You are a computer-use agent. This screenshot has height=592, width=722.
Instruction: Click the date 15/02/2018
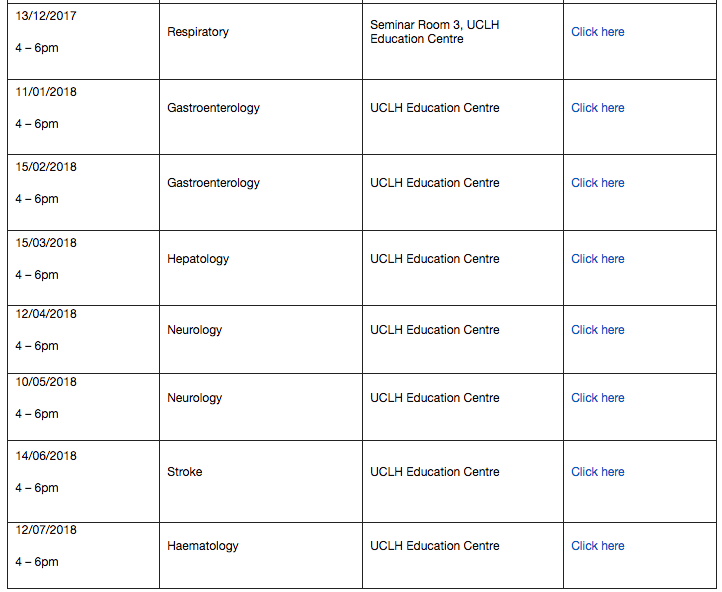tap(46, 167)
